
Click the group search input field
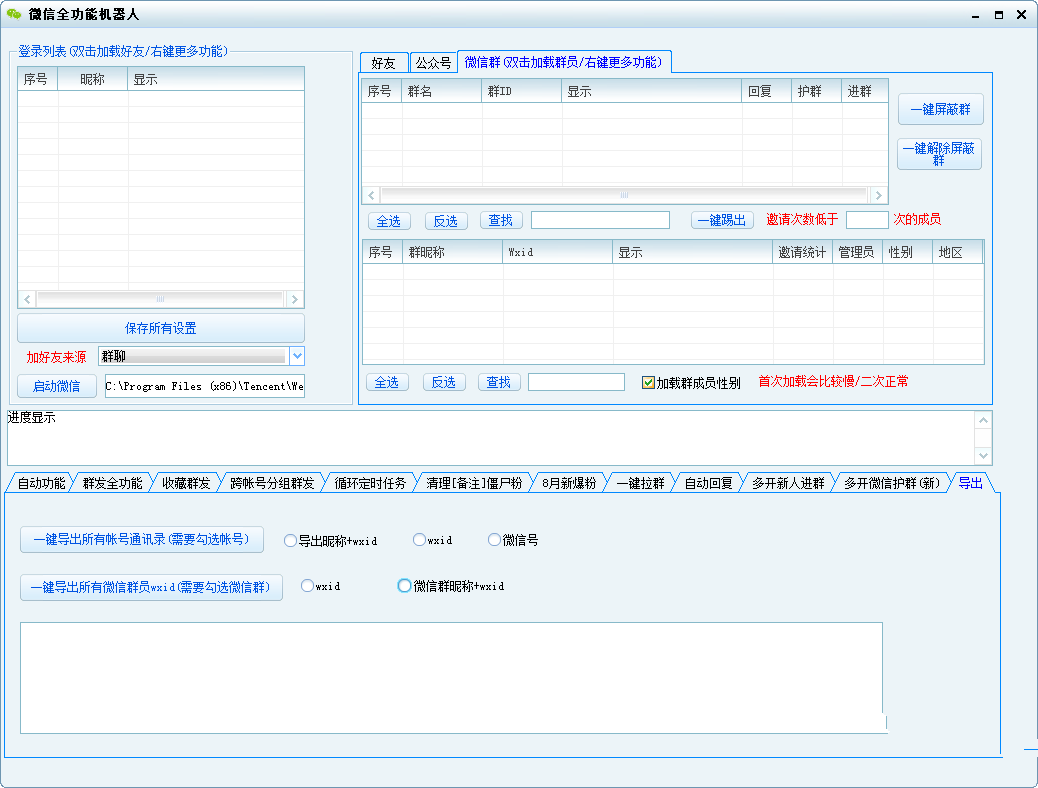click(600, 221)
